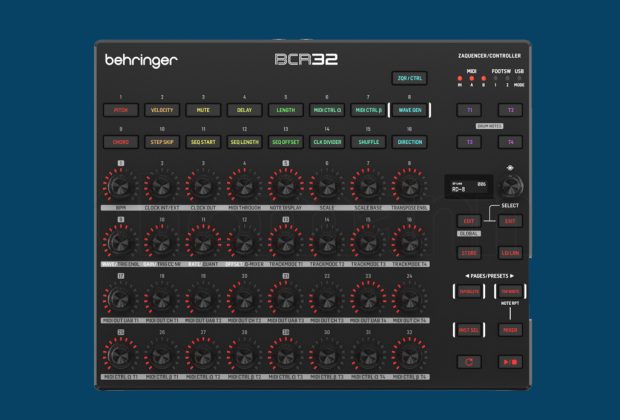Select the MIDI CTRL β button
The height and width of the screenshot is (420, 620).
tap(368, 110)
